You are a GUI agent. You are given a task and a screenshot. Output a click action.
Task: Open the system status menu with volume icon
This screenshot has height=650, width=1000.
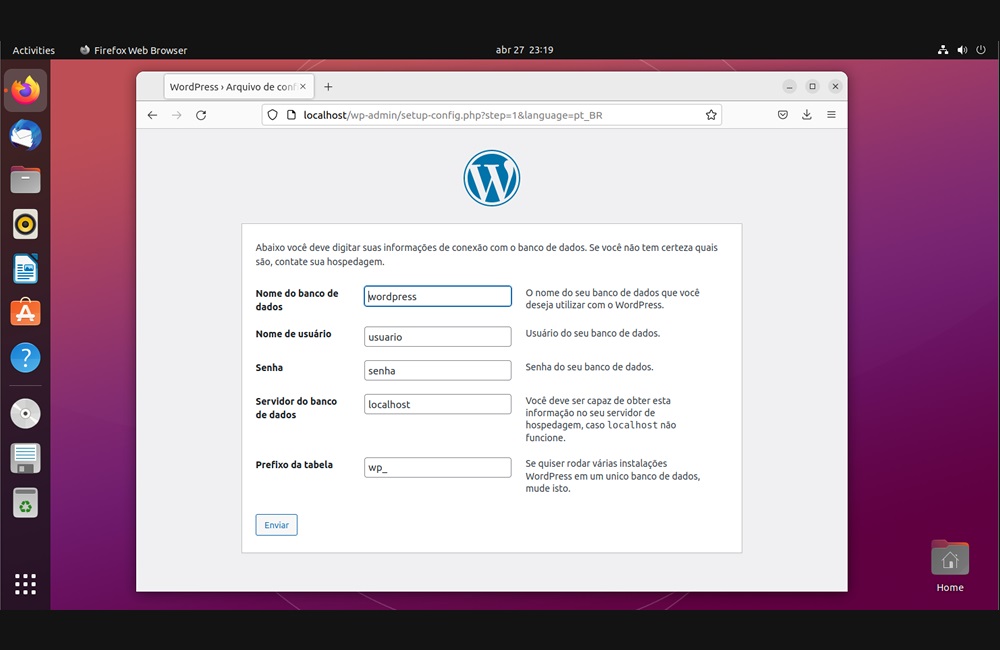(962, 50)
